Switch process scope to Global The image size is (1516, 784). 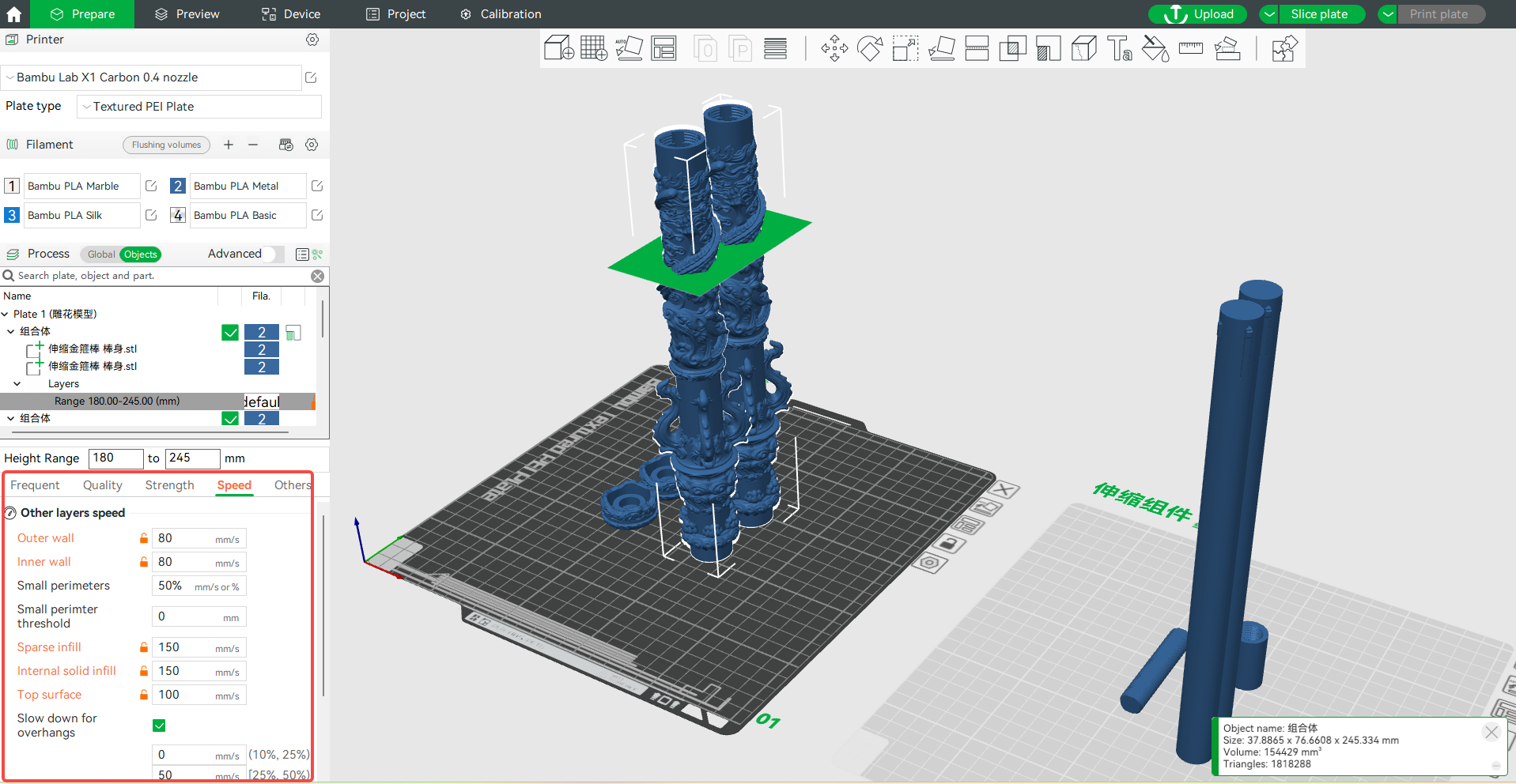click(x=101, y=254)
